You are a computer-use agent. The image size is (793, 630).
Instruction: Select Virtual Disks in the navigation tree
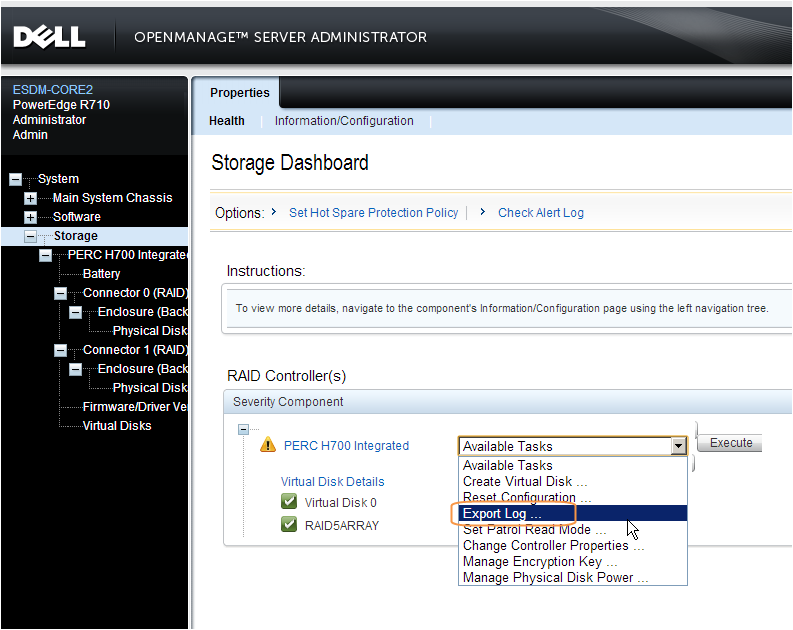117,426
